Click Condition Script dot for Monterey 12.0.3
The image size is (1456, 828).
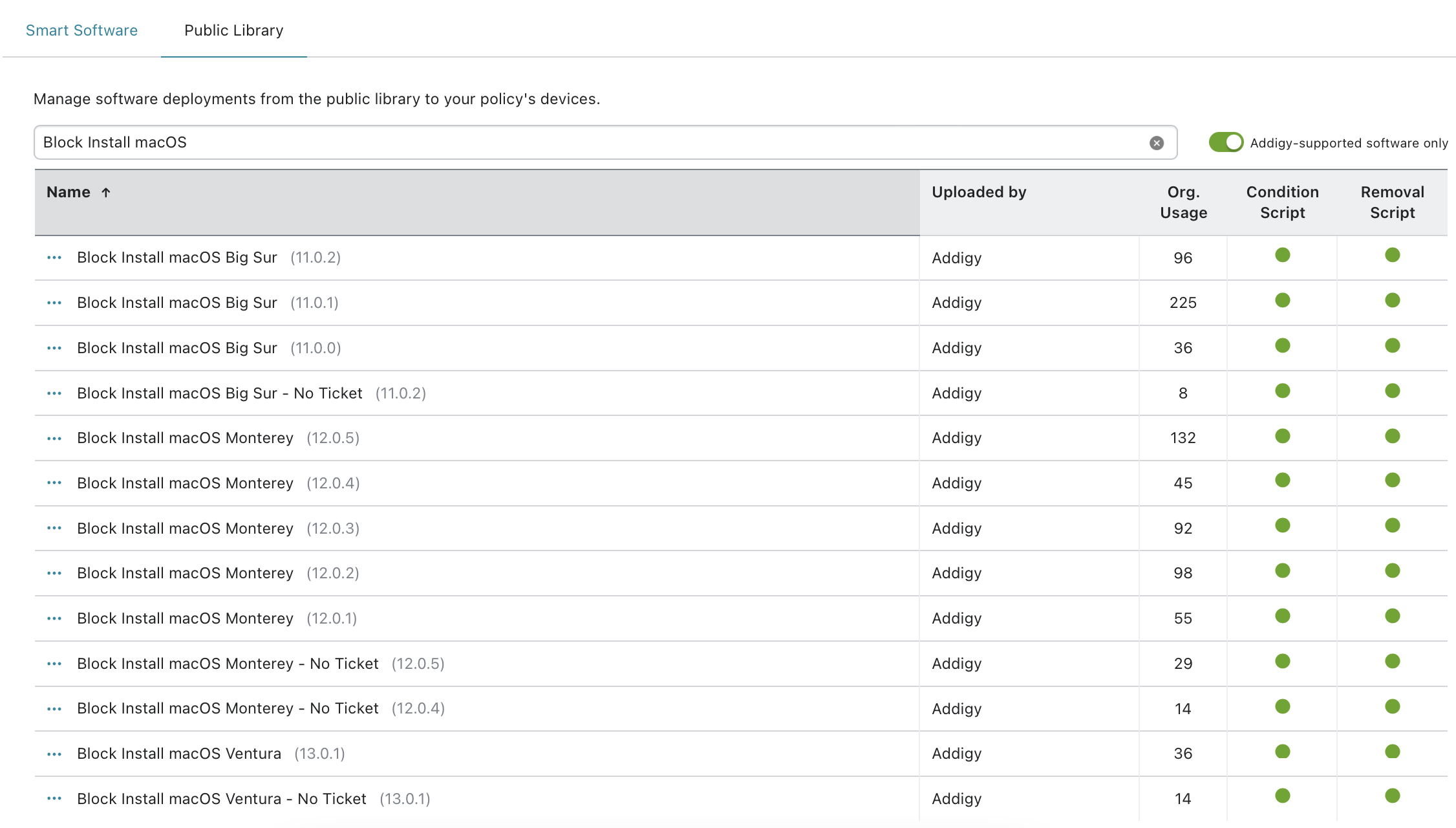coord(1282,525)
